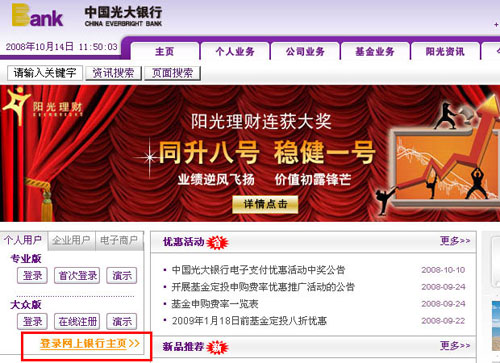Open 基金申购费率一览表 link

(x=215, y=304)
